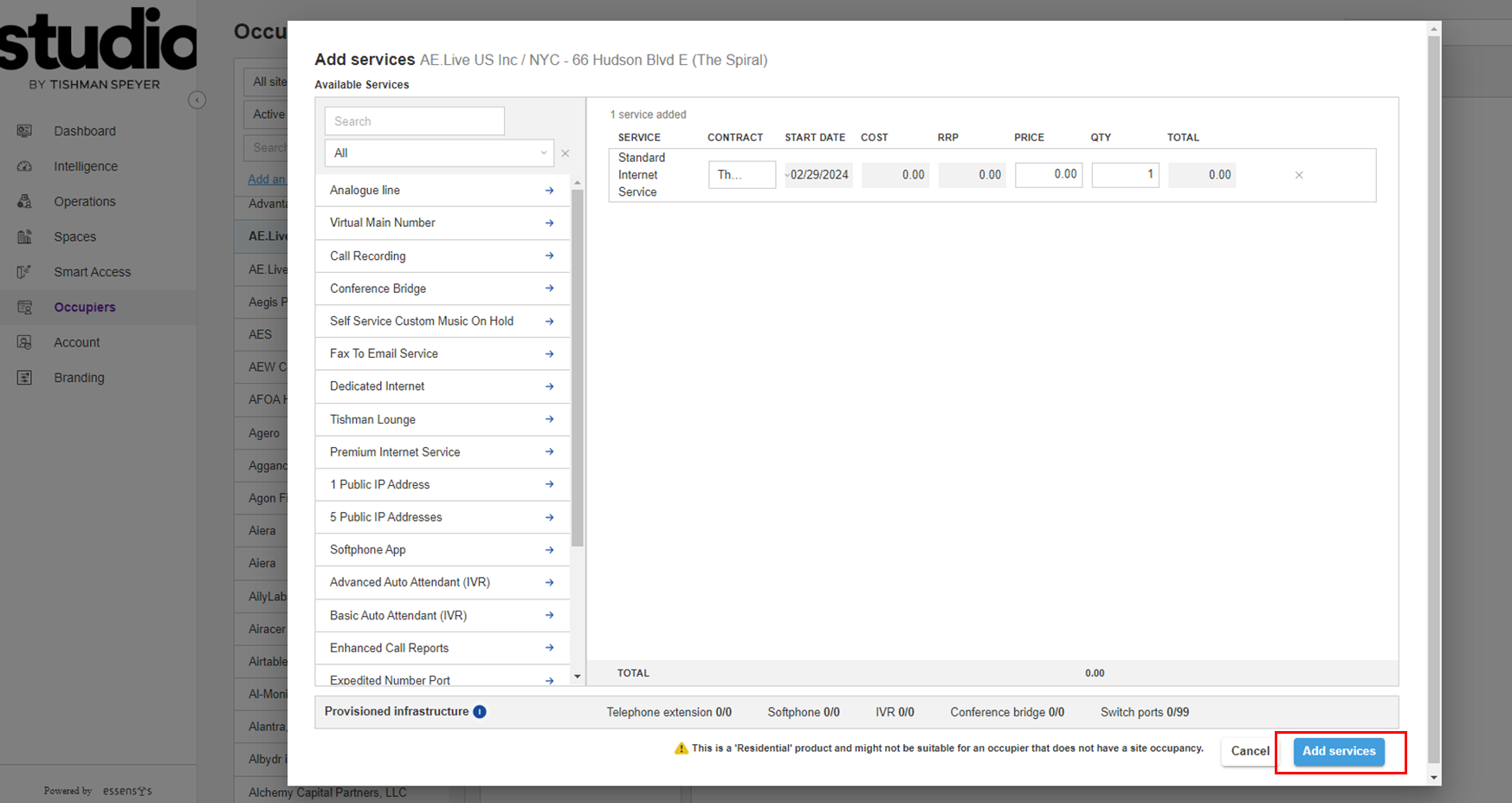The image size is (1512, 803).
Task: Click the arrow beside Tishman Lounge
Action: click(549, 419)
